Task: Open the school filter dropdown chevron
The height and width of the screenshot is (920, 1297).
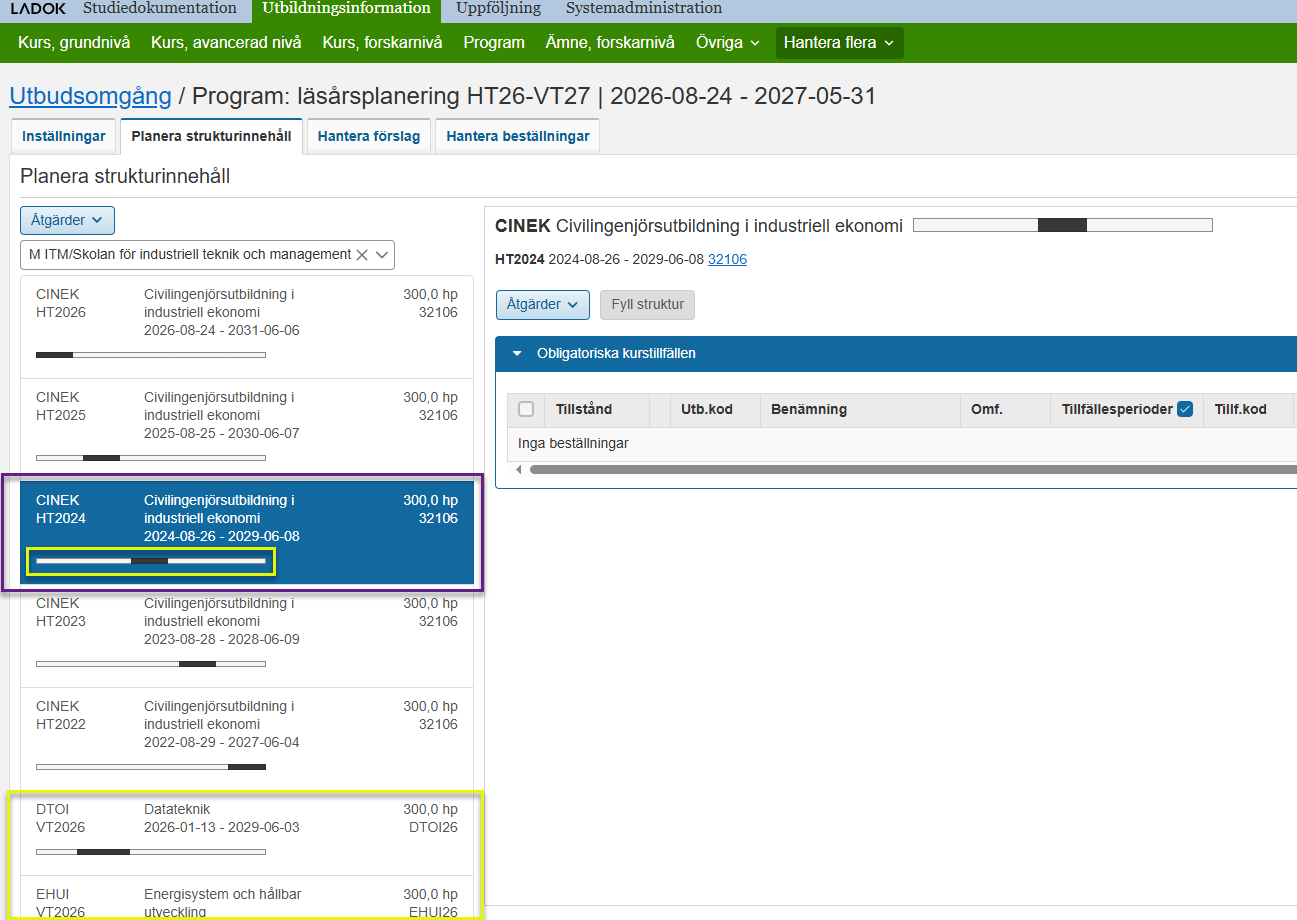Action: click(382, 255)
